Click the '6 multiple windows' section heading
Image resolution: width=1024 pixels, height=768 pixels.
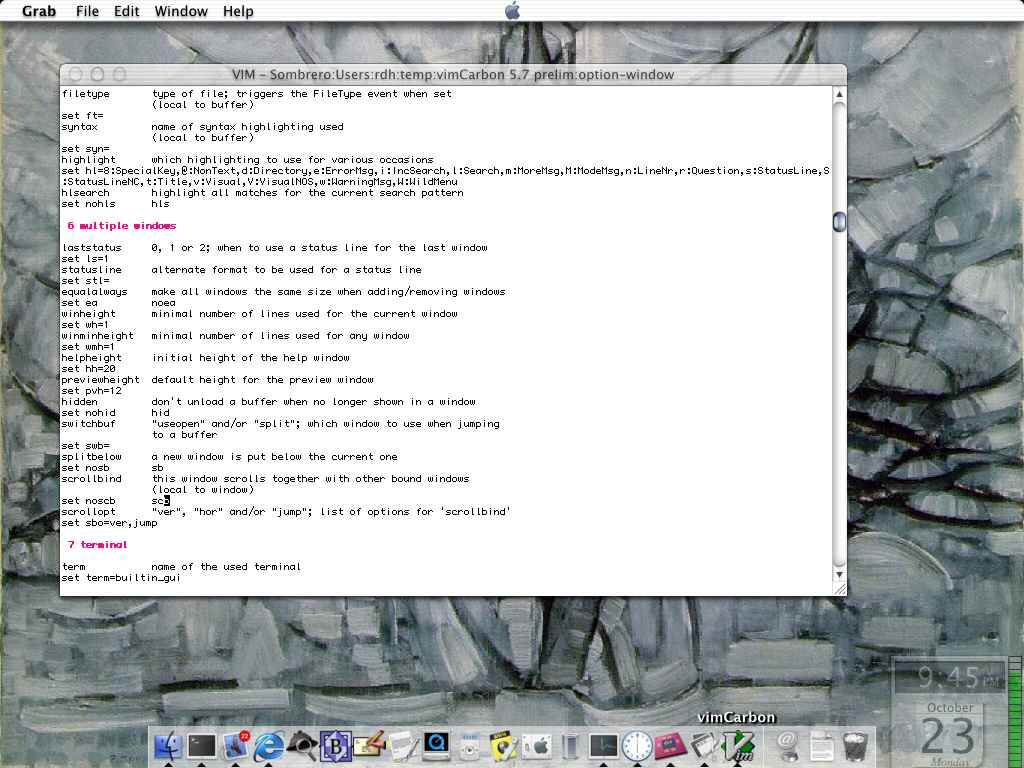(121, 226)
